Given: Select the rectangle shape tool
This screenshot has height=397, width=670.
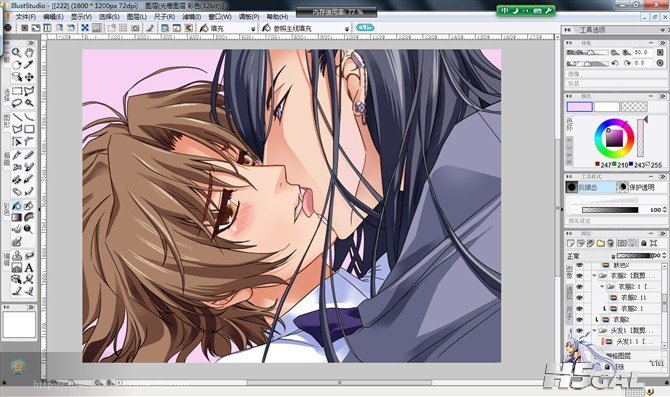Looking at the screenshot, I should pyautogui.click(x=29, y=129).
